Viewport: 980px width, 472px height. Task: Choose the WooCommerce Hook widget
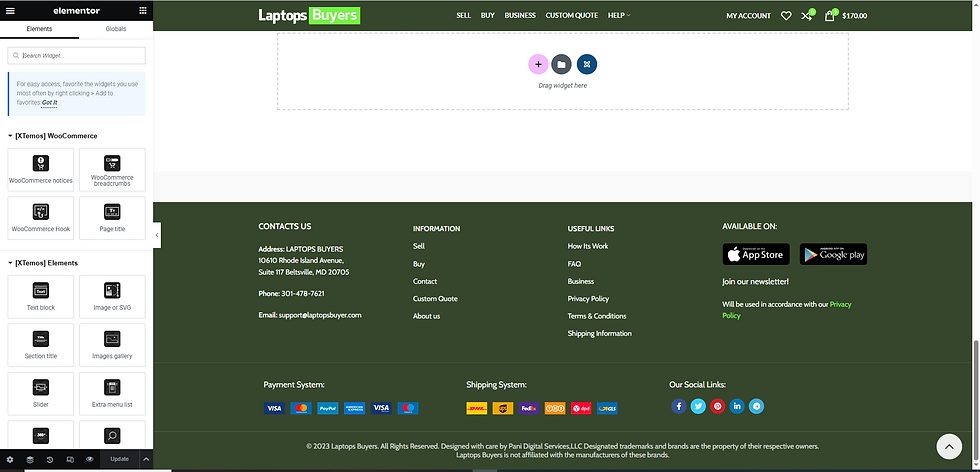(41, 218)
